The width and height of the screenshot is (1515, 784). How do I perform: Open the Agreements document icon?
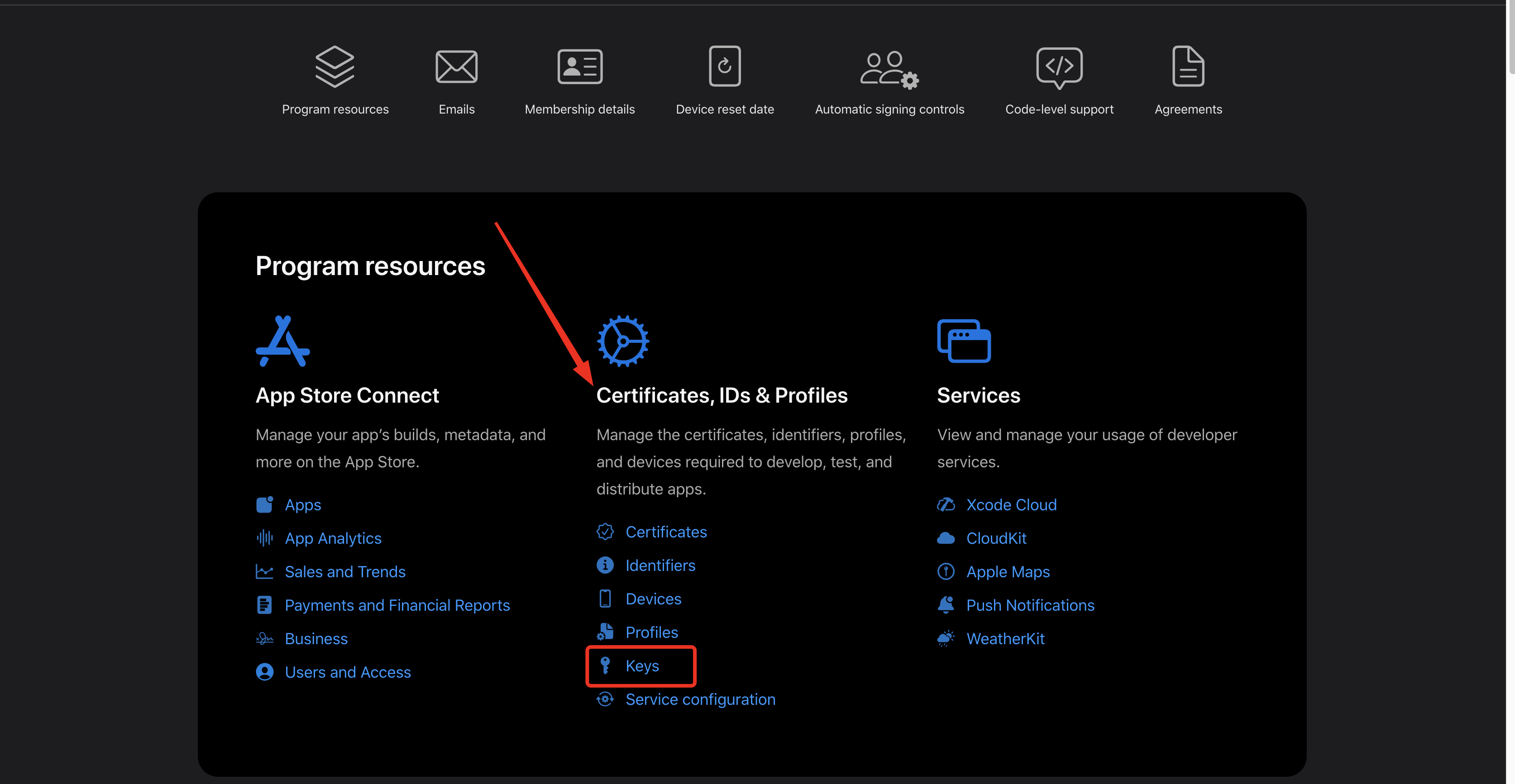pyautogui.click(x=1188, y=66)
